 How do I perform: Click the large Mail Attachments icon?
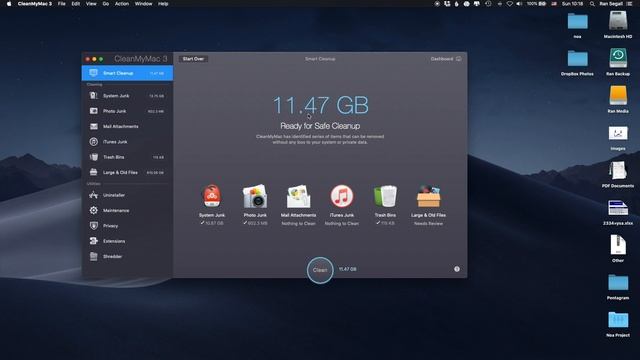click(x=298, y=196)
